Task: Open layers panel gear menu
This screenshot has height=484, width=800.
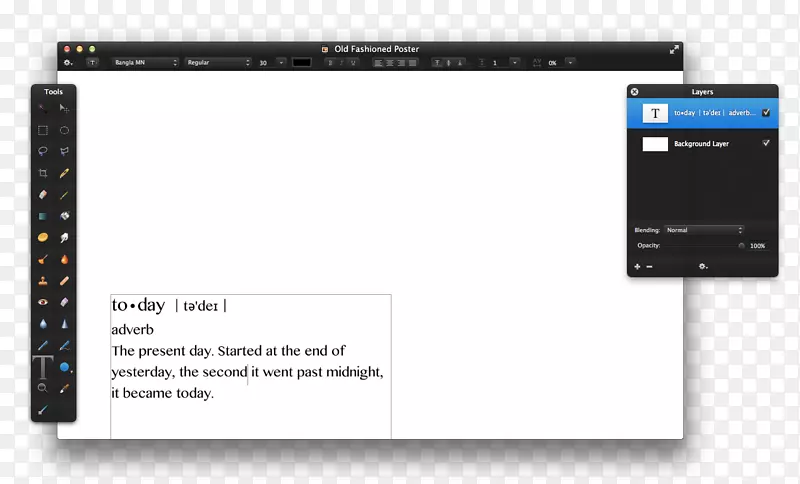Action: (x=703, y=266)
